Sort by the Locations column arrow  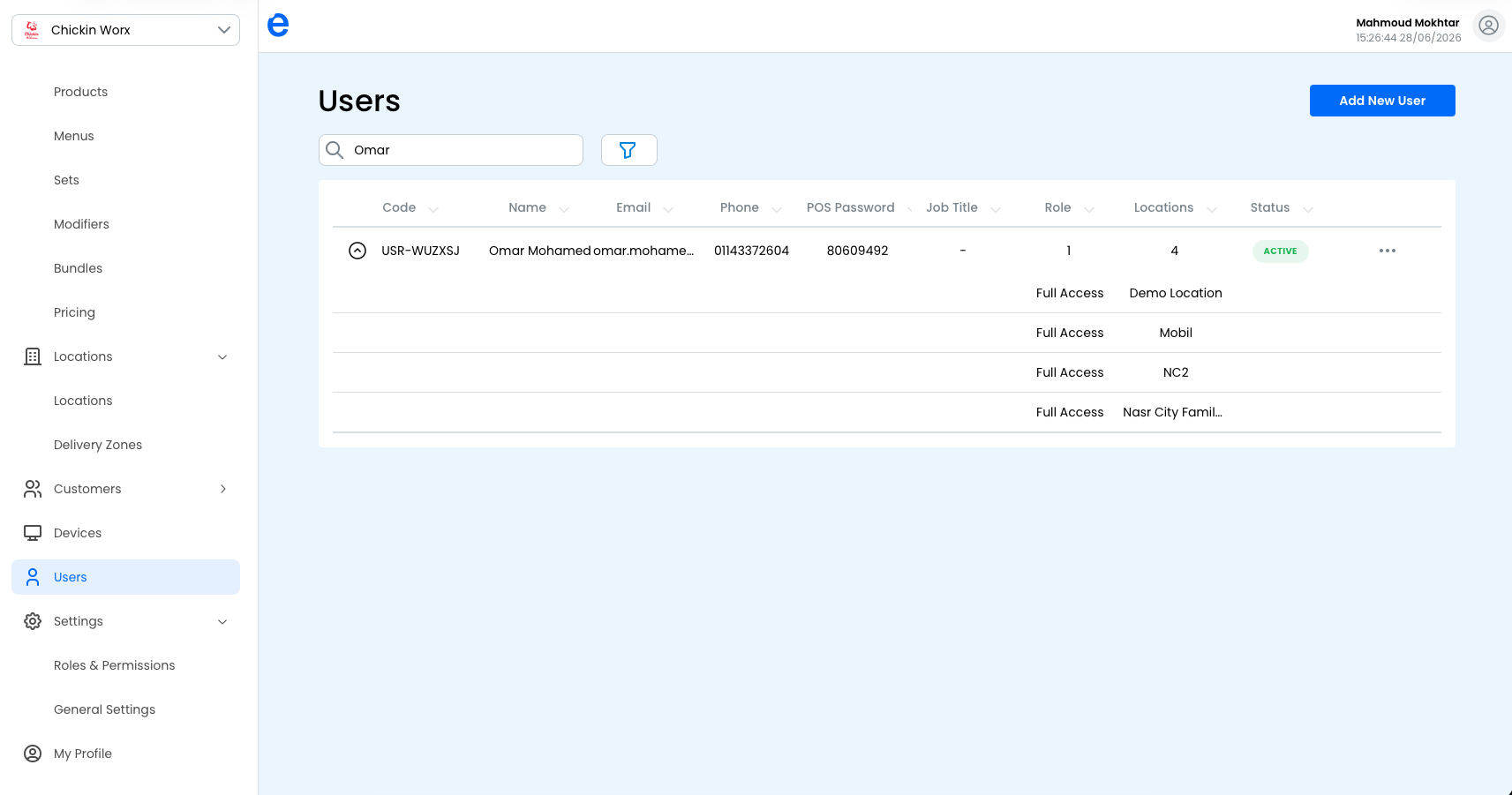[1212, 209]
